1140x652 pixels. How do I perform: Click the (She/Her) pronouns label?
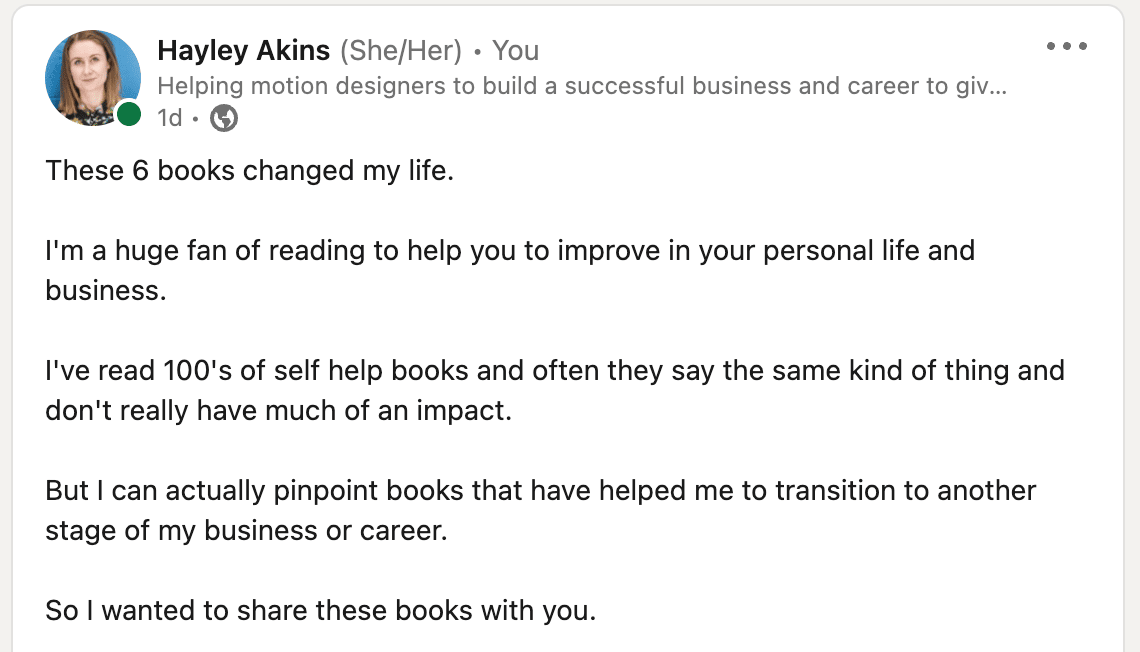[x=401, y=51]
